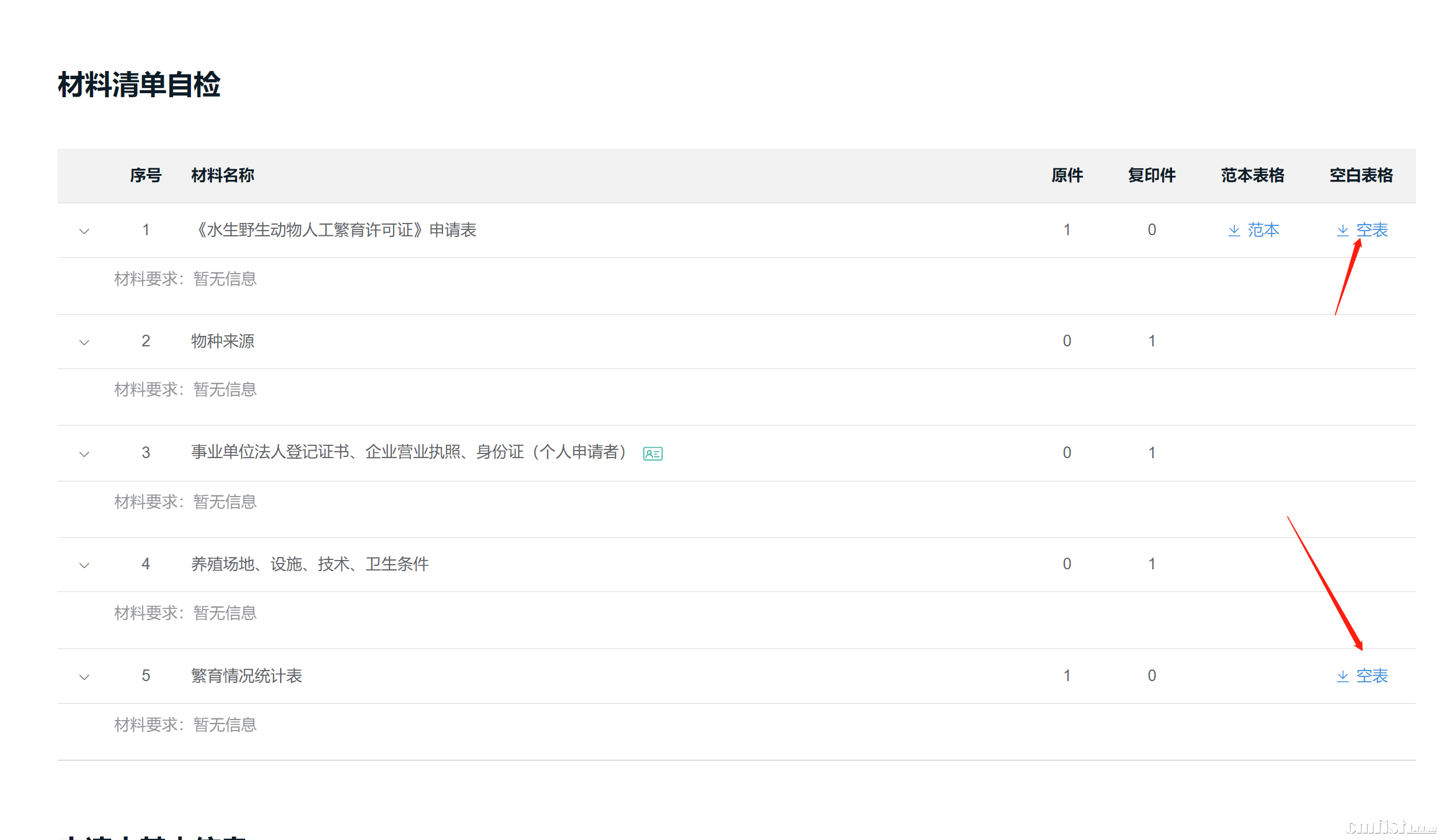
Task: Click the ID card icon in row 3
Action: coord(652,453)
